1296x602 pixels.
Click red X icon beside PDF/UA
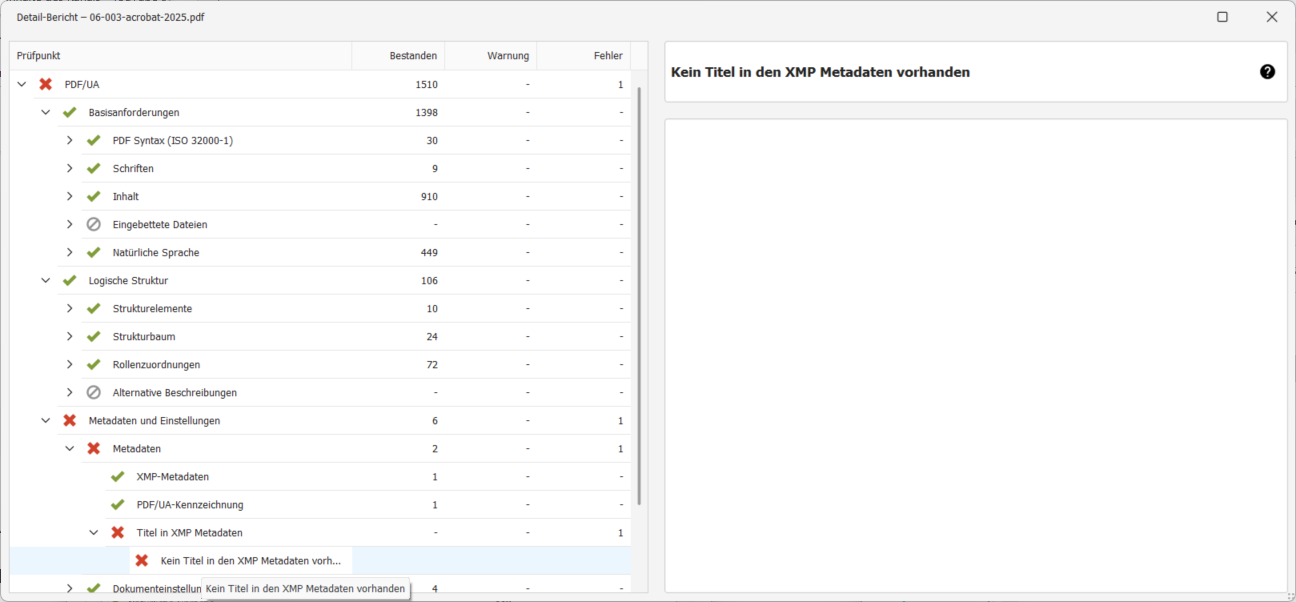click(45, 85)
